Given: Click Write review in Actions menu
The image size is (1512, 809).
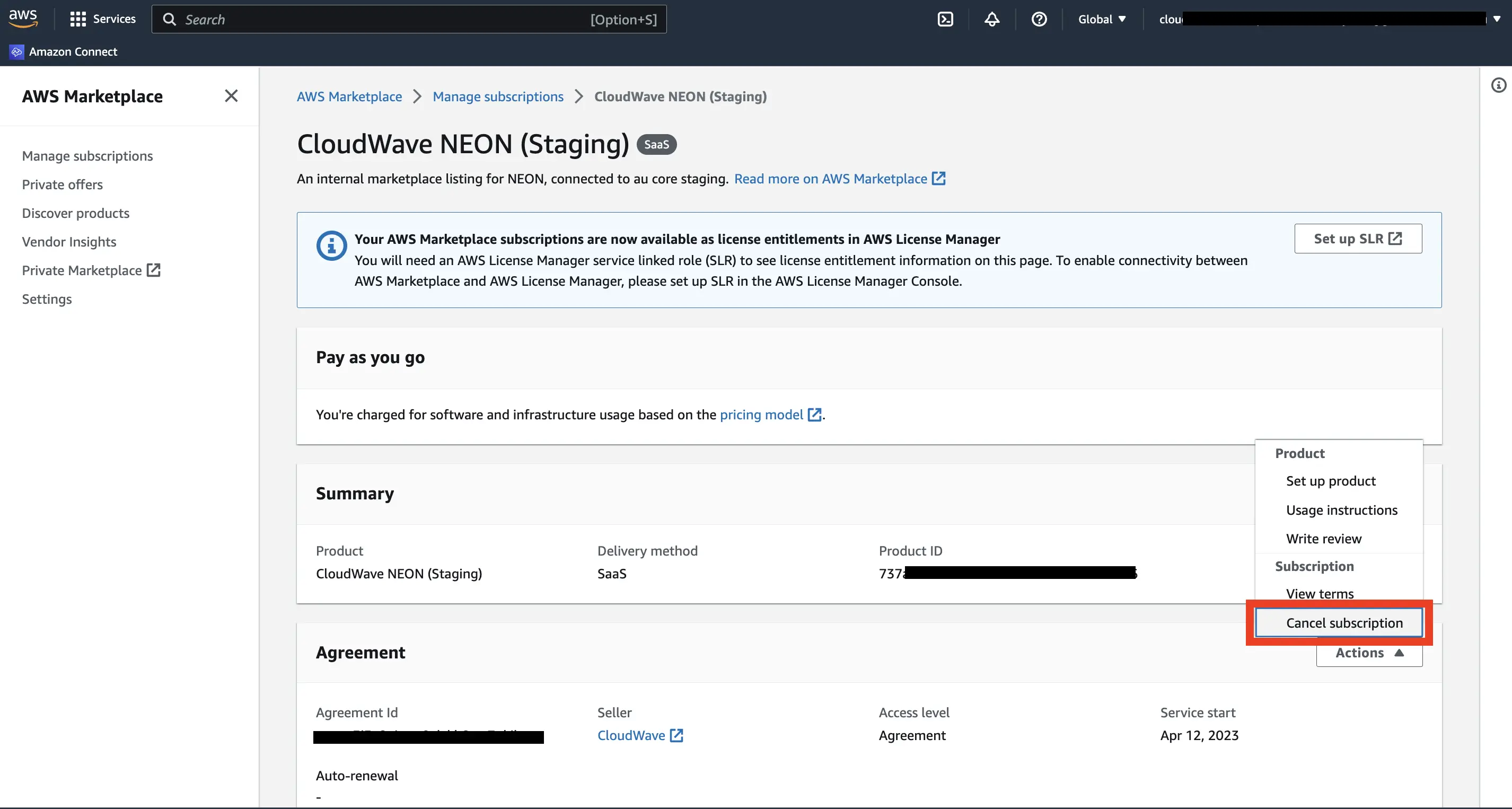Looking at the screenshot, I should click(x=1323, y=538).
